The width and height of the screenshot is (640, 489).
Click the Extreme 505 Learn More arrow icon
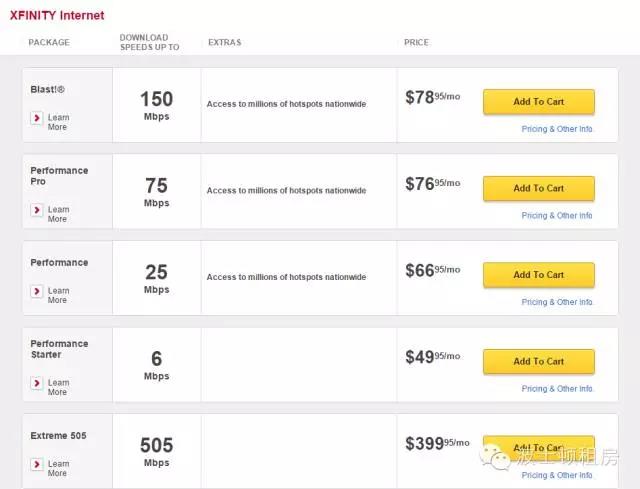pyautogui.click(x=37, y=464)
